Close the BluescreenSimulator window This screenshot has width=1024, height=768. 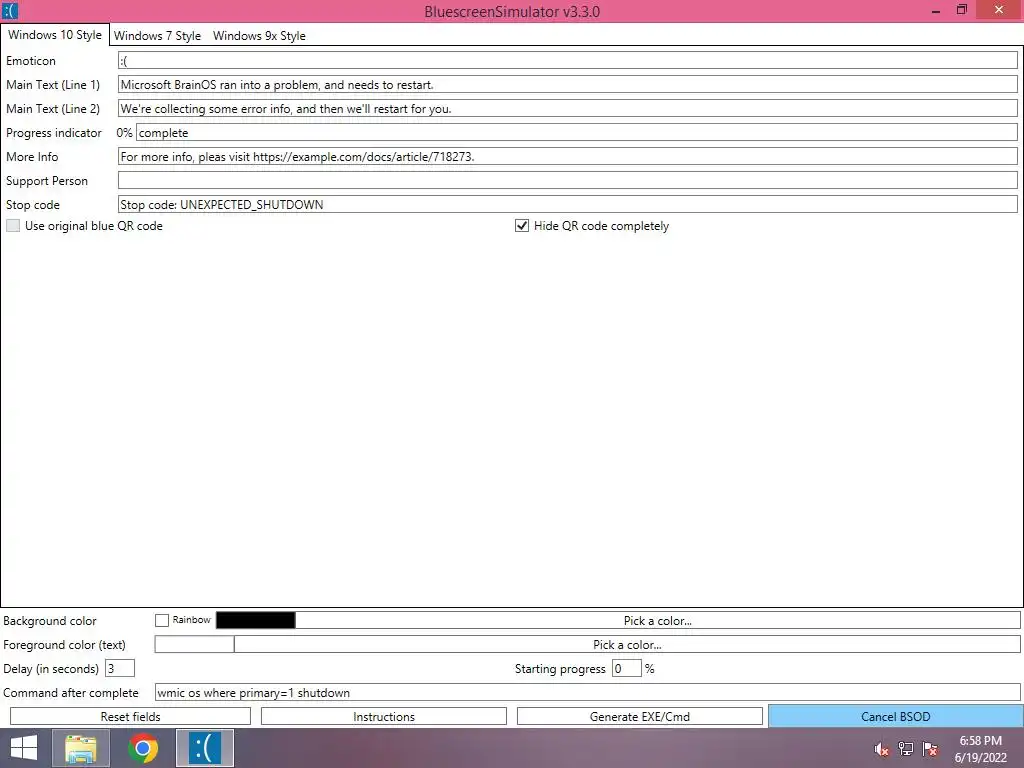[x=999, y=9]
